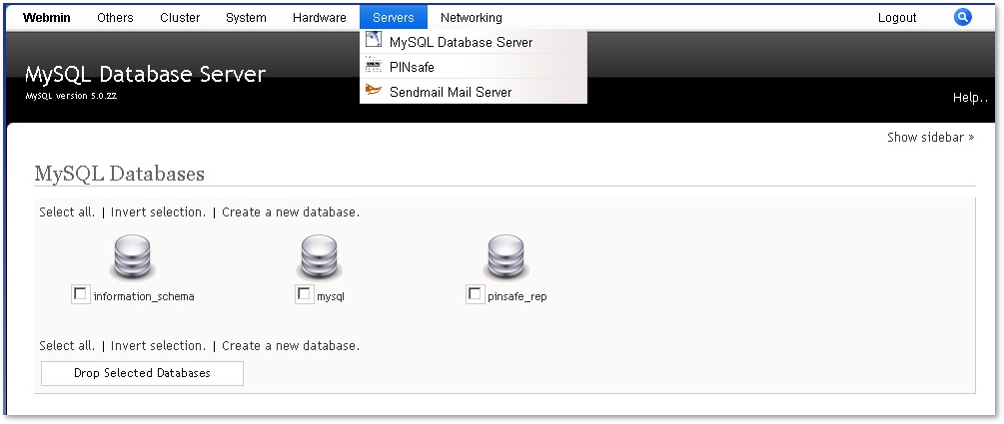Expand the System menu
1004x424 pixels.
(246, 18)
